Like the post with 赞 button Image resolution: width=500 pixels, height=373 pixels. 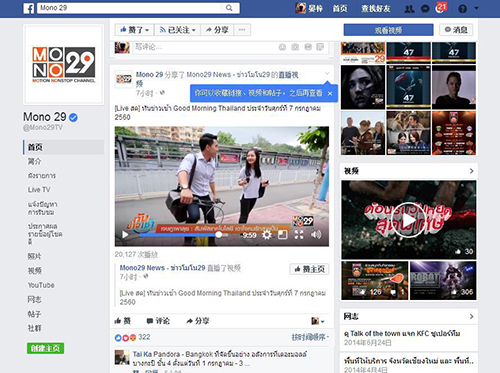[123, 321]
